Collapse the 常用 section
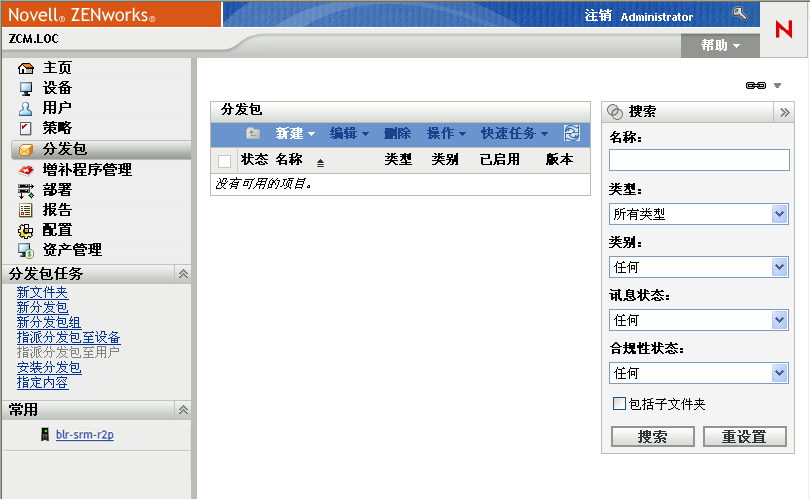The height and width of the screenshot is (499, 810). pyautogui.click(x=183, y=410)
